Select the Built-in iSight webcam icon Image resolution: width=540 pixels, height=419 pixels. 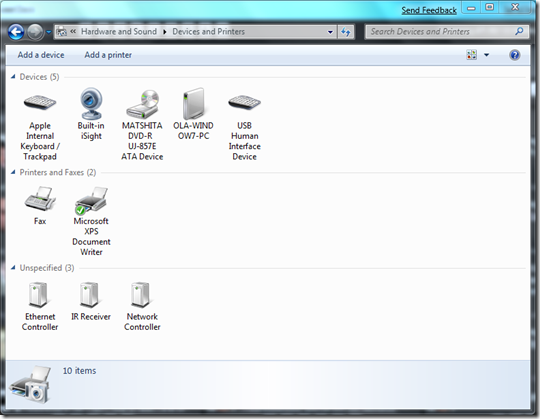pos(91,103)
